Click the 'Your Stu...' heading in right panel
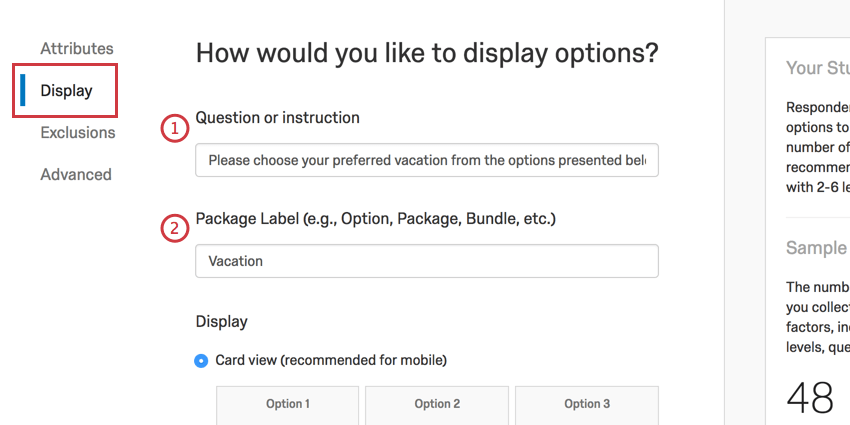 coord(816,68)
